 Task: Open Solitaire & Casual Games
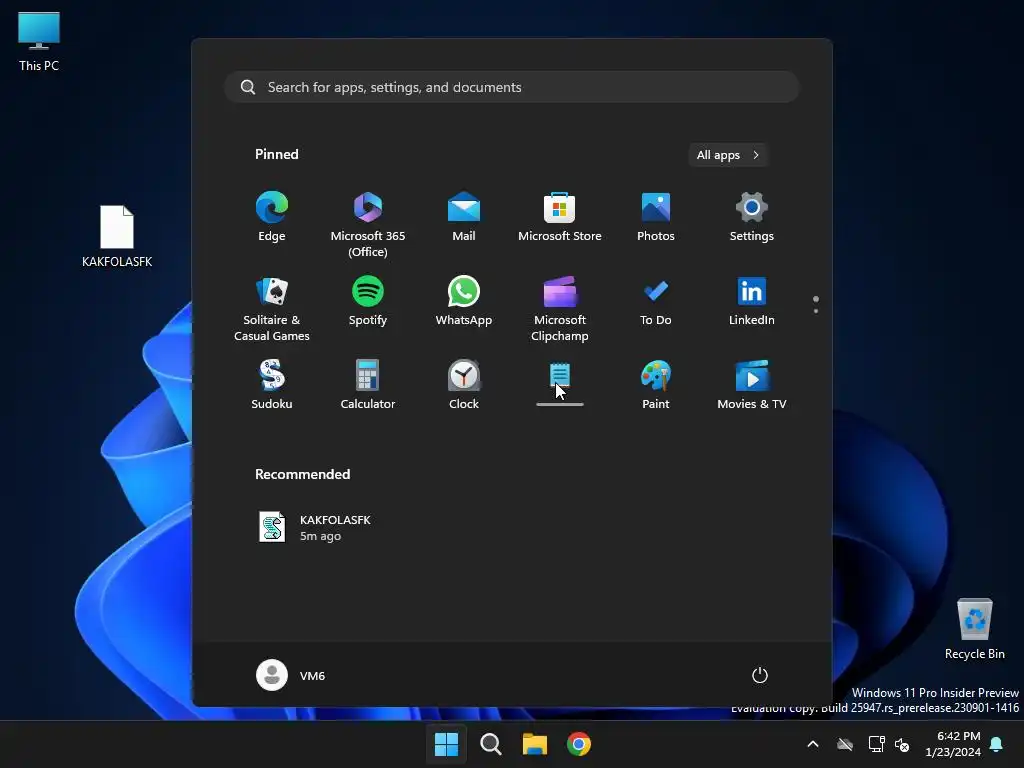(x=272, y=308)
